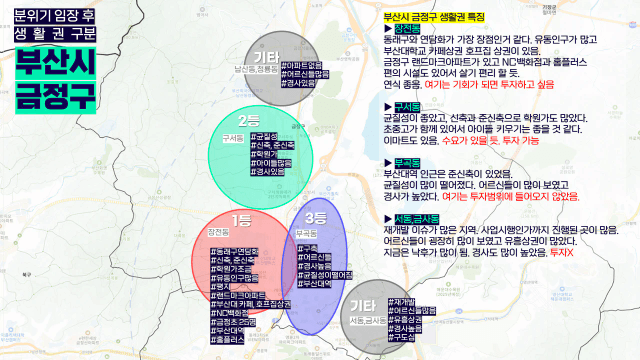This screenshot has height=360, width=640.
Task: Click the 1등 label in red circle
Action: coord(242,220)
